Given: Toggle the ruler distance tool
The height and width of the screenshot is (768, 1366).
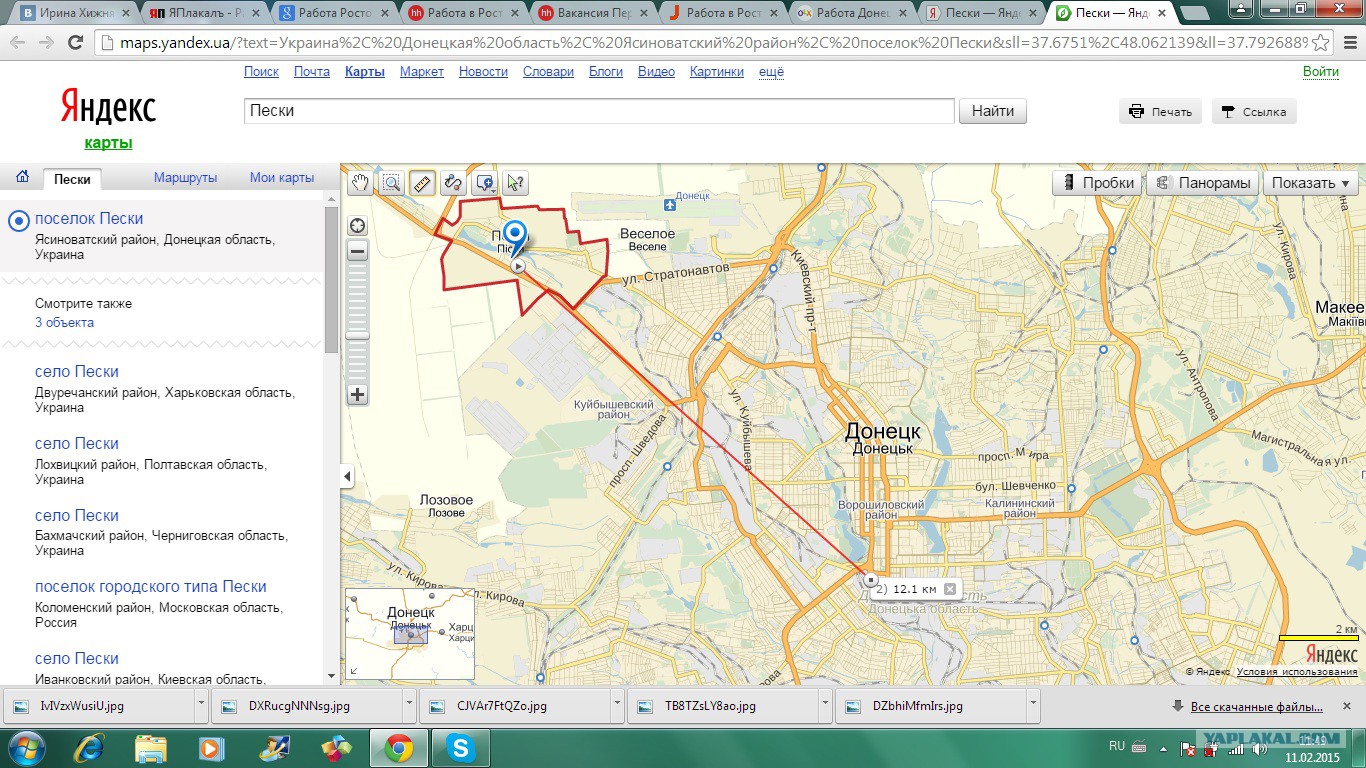Looking at the screenshot, I should [422, 183].
